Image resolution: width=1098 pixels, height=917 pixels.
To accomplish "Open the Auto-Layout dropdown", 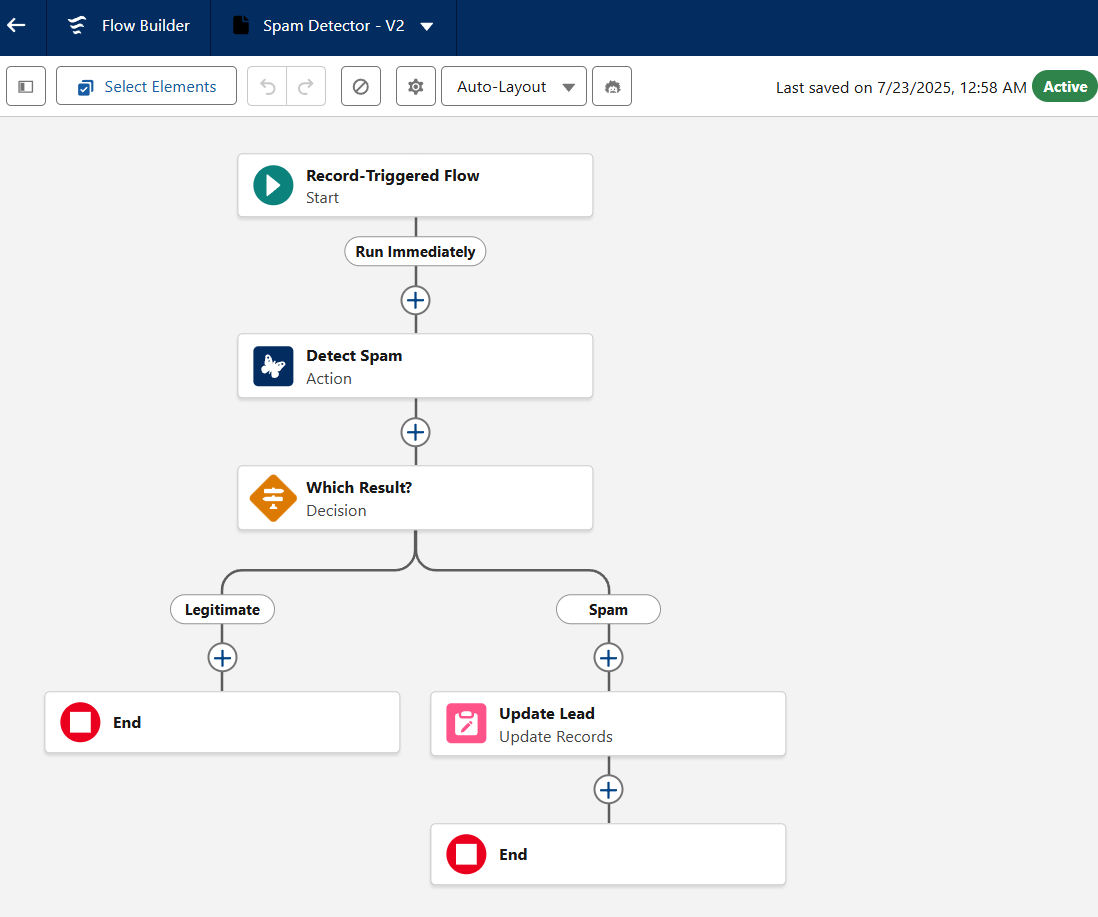I will [514, 86].
